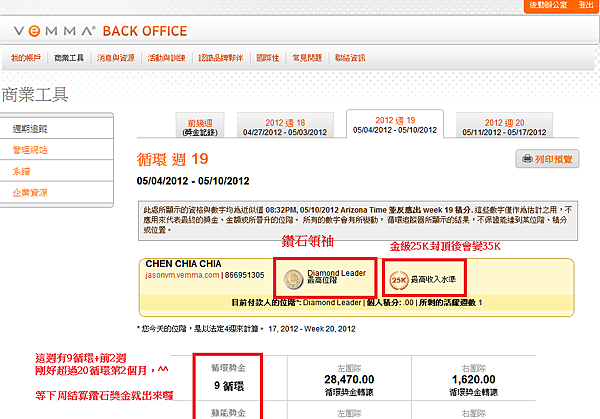Click the 目前付款人的位階 status line
The image size is (600, 419).
tap(357, 303)
